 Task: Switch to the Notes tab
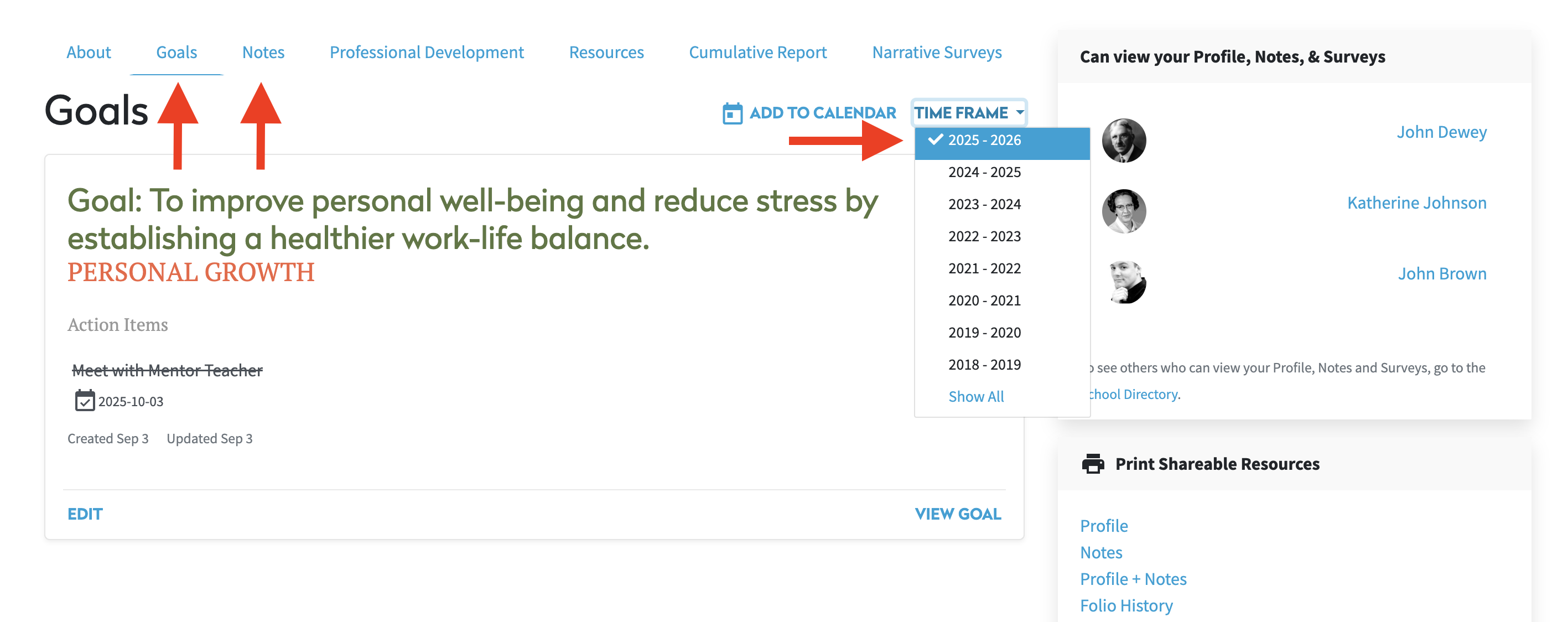click(263, 53)
